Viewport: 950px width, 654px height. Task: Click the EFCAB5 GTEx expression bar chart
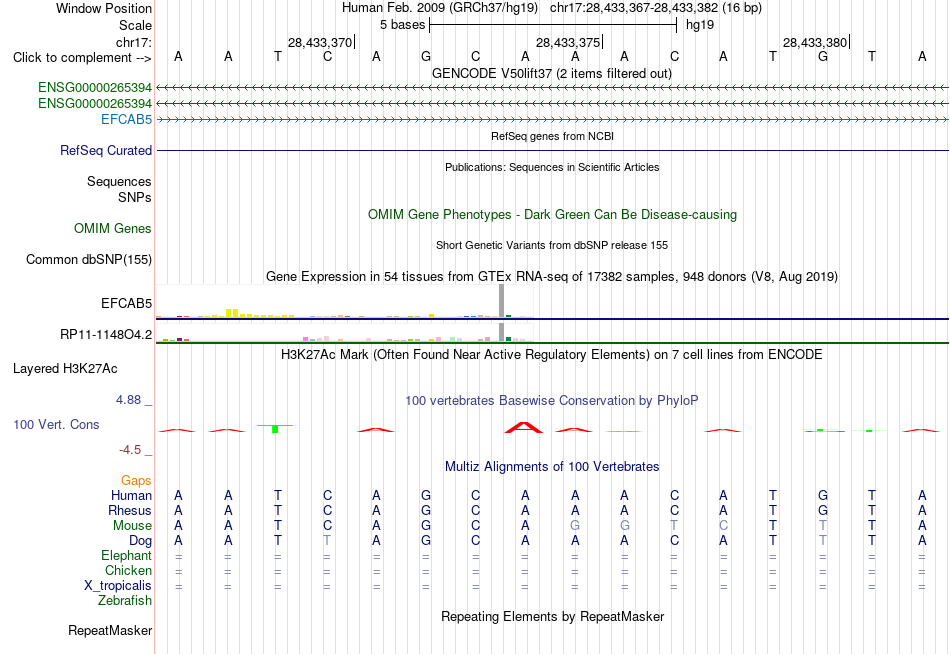tap(344, 301)
